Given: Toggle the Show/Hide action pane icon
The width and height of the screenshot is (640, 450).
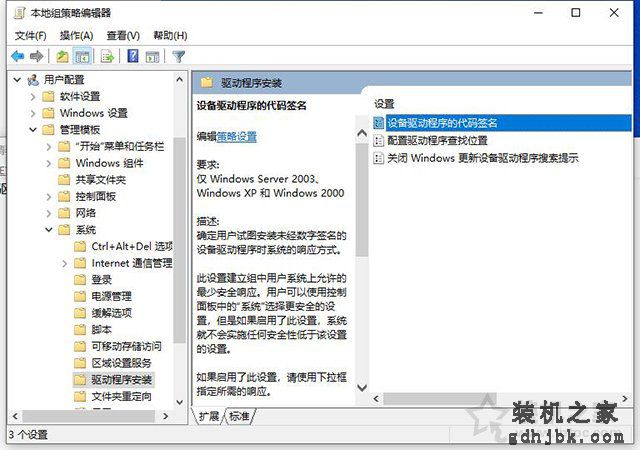Looking at the screenshot, I should pos(152,56).
